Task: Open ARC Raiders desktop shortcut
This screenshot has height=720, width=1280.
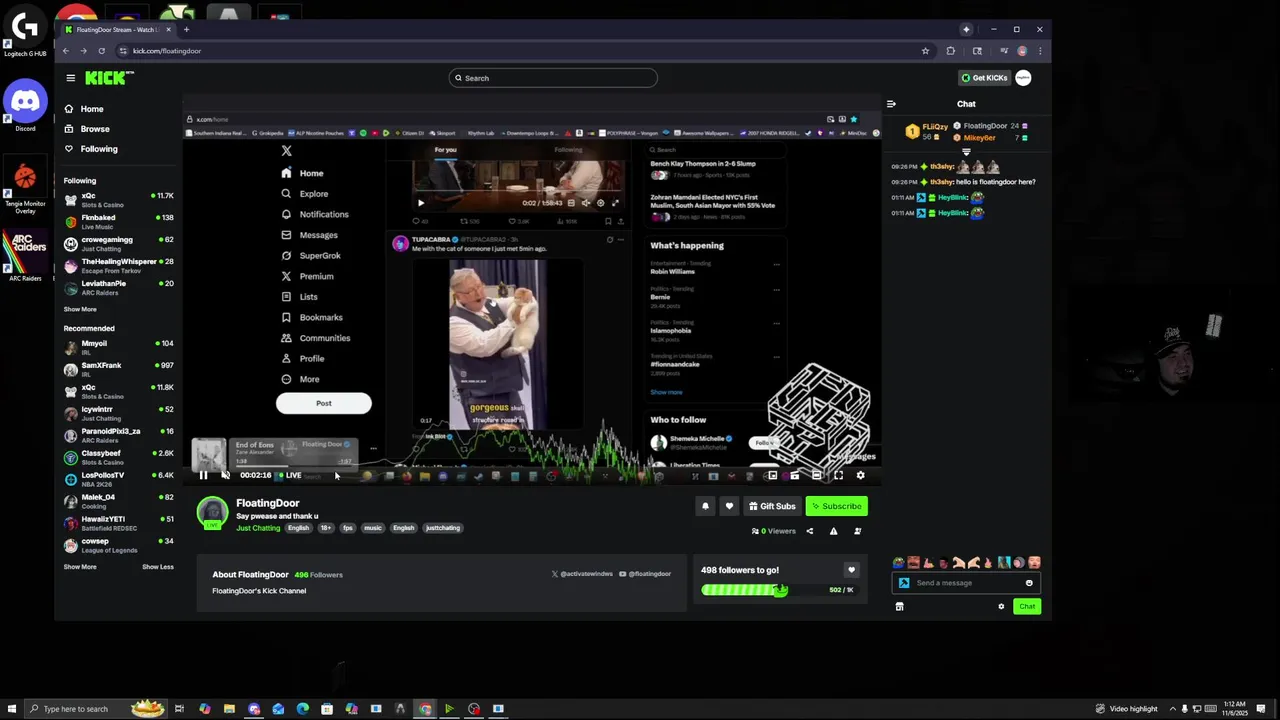Action: pos(25,255)
